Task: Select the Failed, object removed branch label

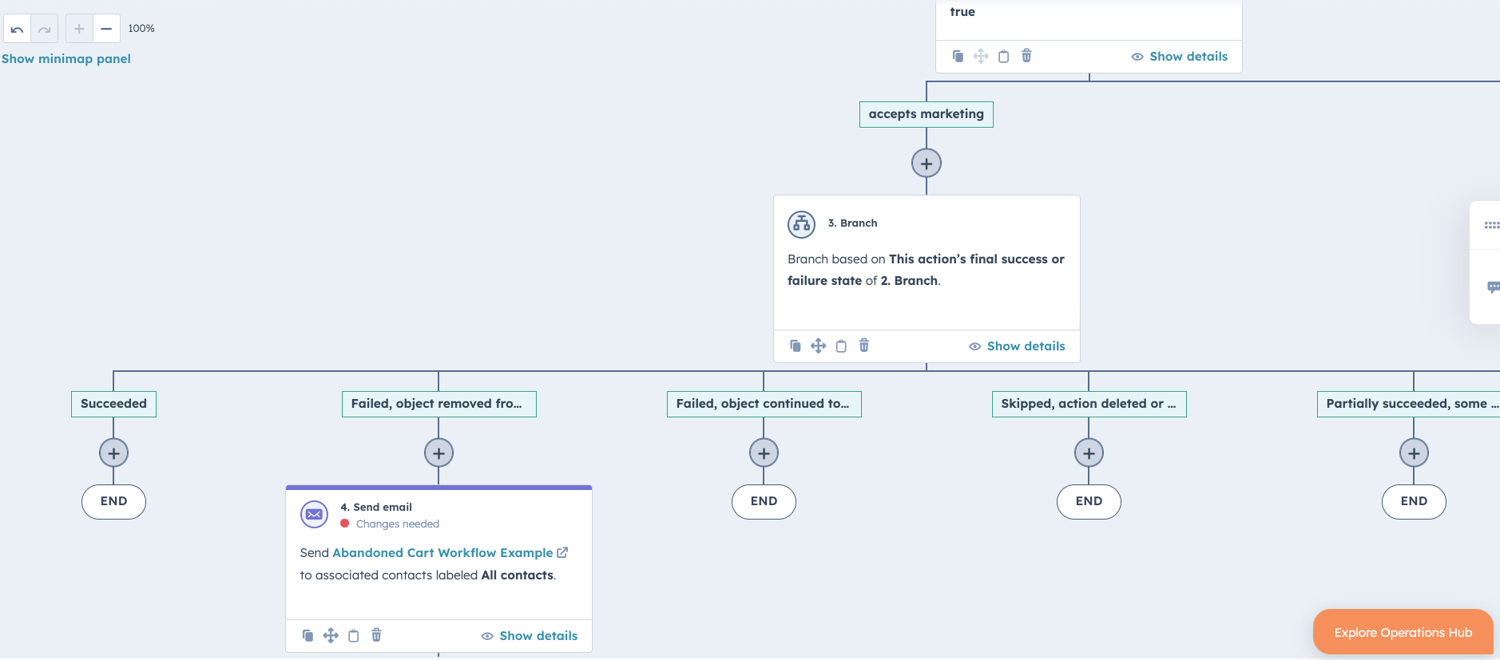Action: [x=439, y=404]
